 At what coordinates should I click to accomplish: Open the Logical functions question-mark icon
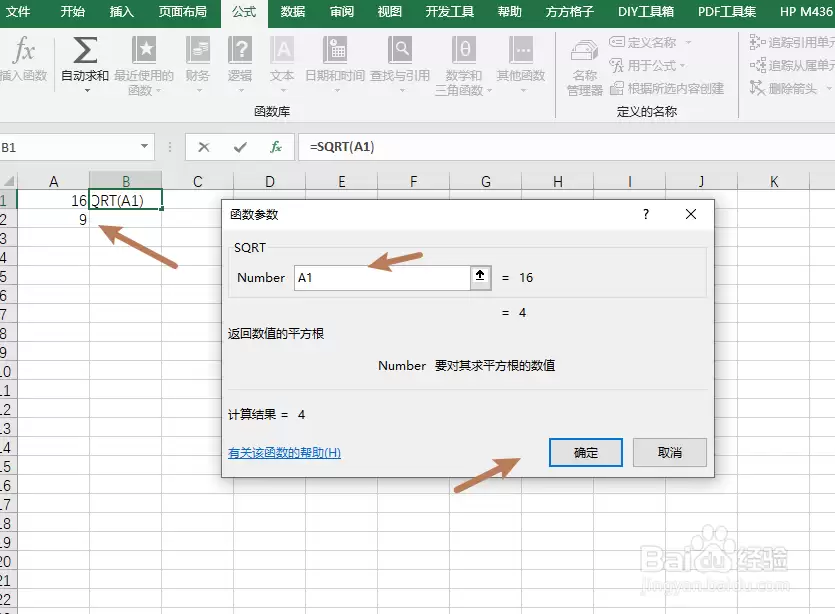click(240, 50)
